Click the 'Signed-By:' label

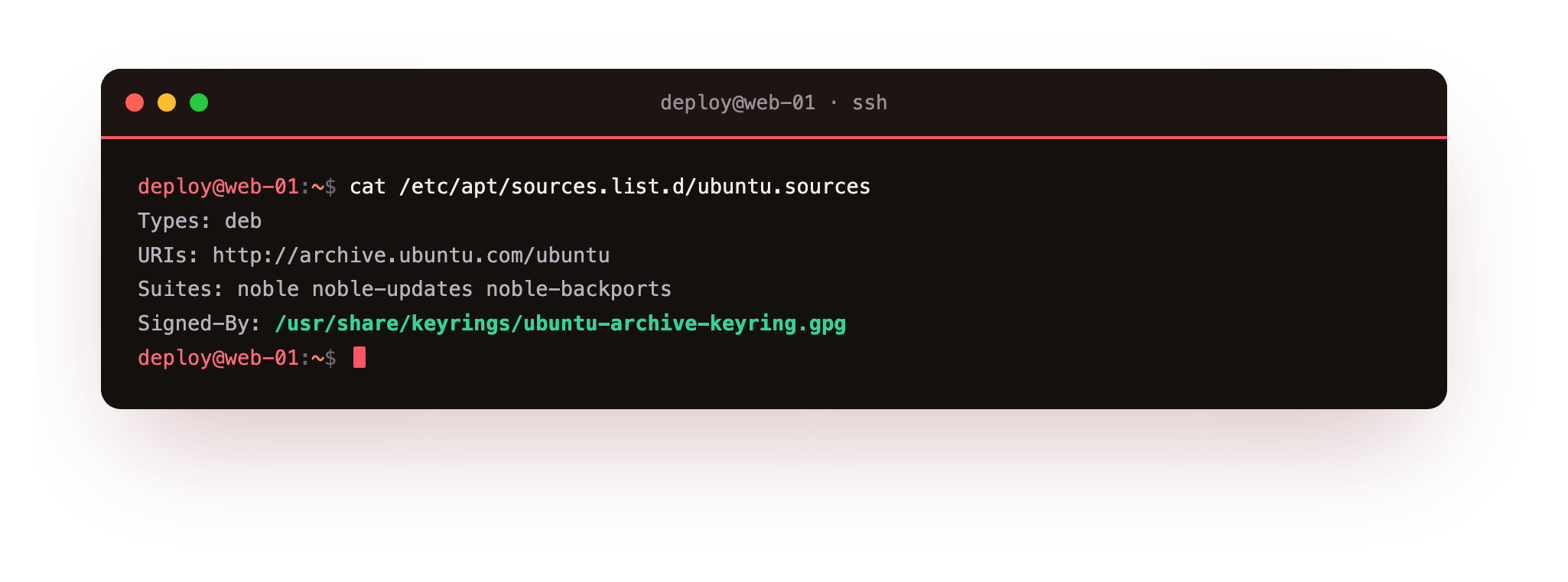click(x=199, y=324)
